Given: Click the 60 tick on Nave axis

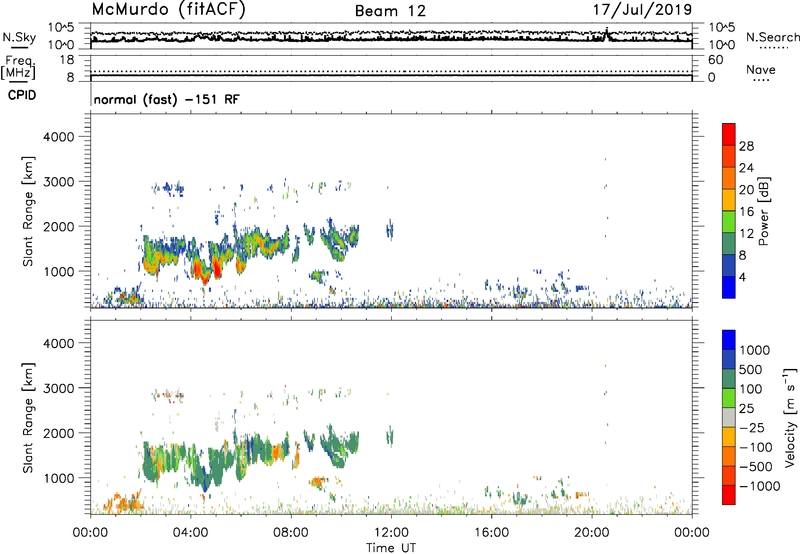Looking at the screenshot, I should (715, 60).
